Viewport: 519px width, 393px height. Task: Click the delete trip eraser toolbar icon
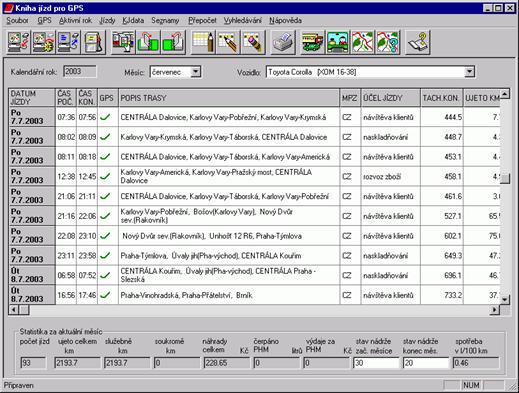(253, 42)
